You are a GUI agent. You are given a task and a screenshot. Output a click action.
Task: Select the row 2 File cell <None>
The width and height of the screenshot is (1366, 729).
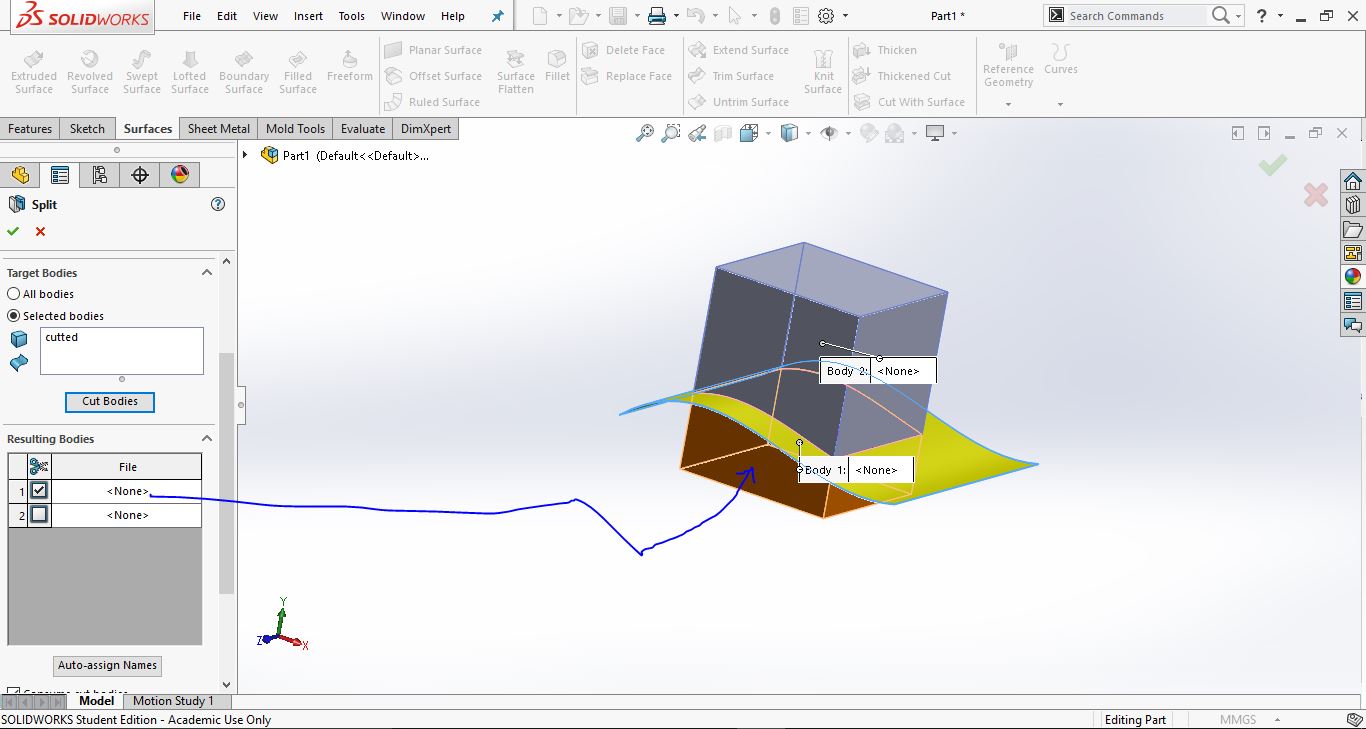[x=127, y=515]
